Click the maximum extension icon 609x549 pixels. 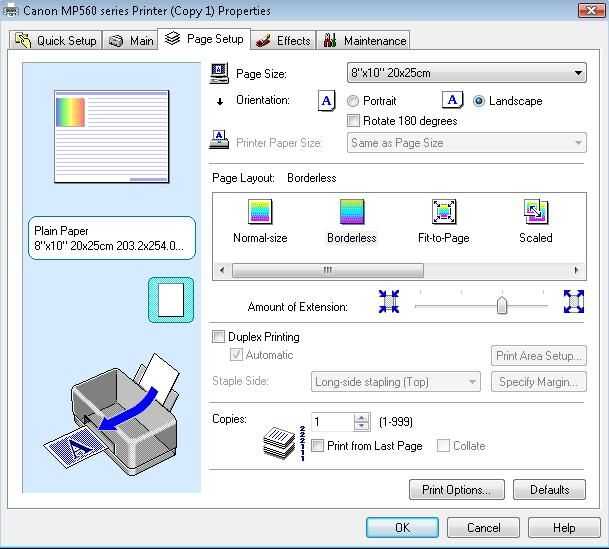click(574, 301)
